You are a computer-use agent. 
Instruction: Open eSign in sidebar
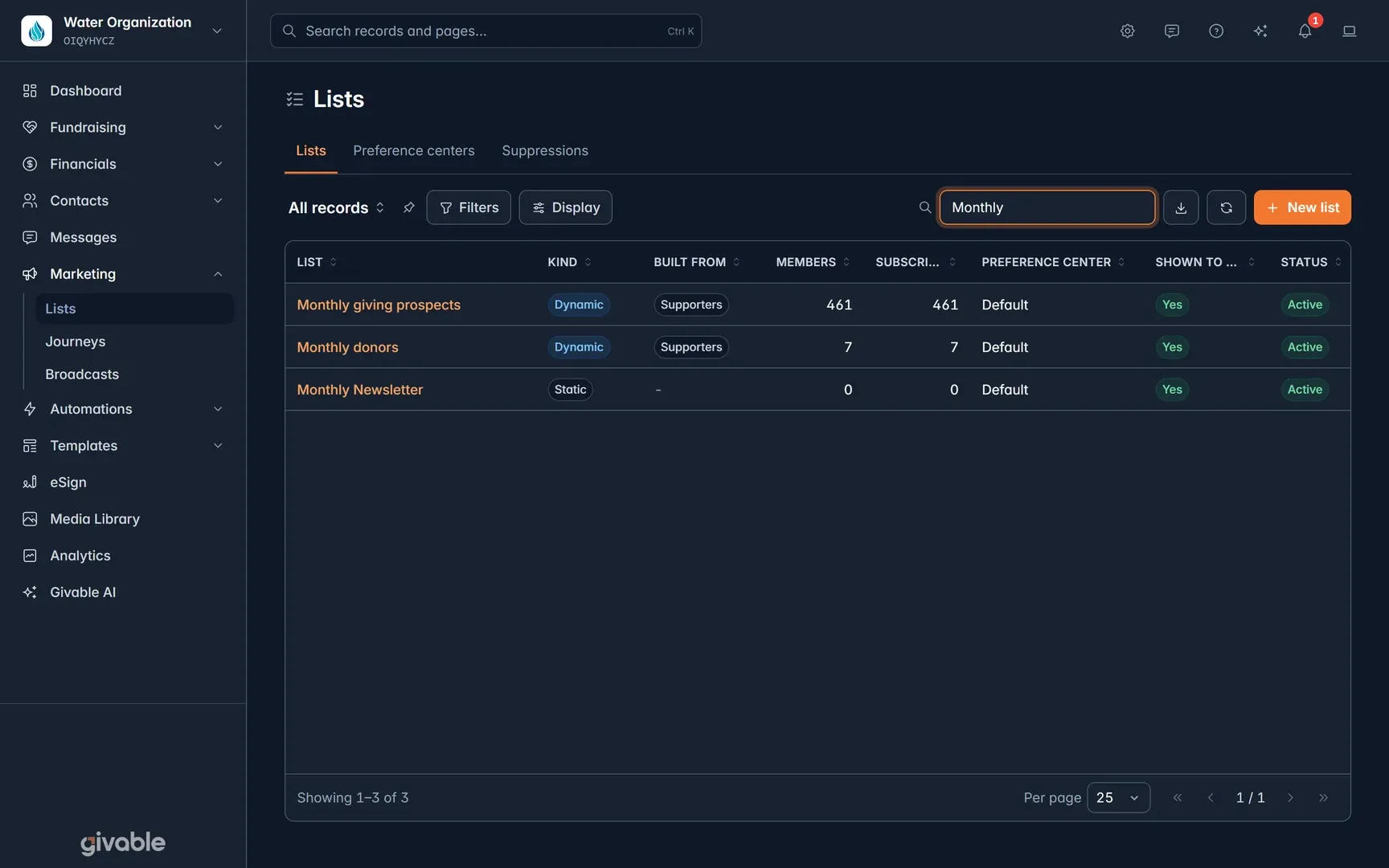coord(123,482)
